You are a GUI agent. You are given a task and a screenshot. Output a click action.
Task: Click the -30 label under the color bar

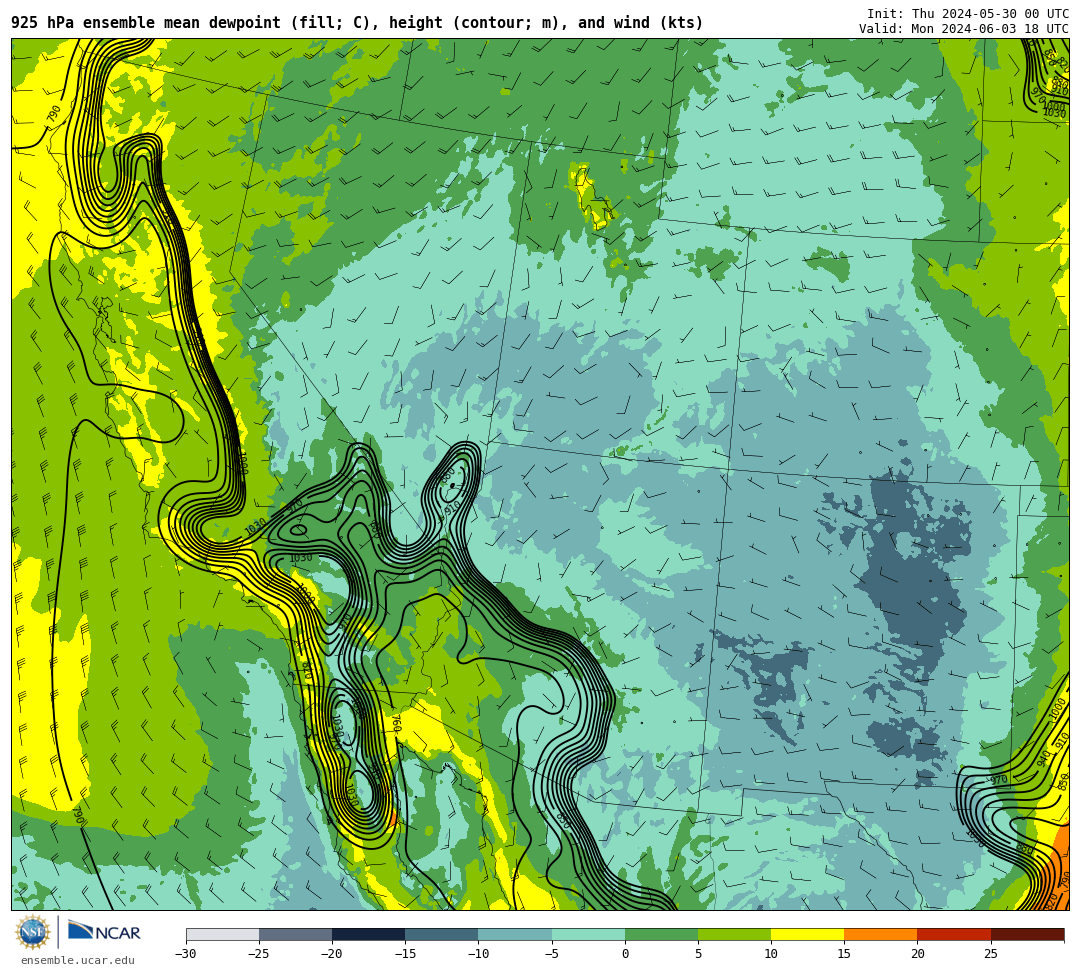click(x=186, y=954)
